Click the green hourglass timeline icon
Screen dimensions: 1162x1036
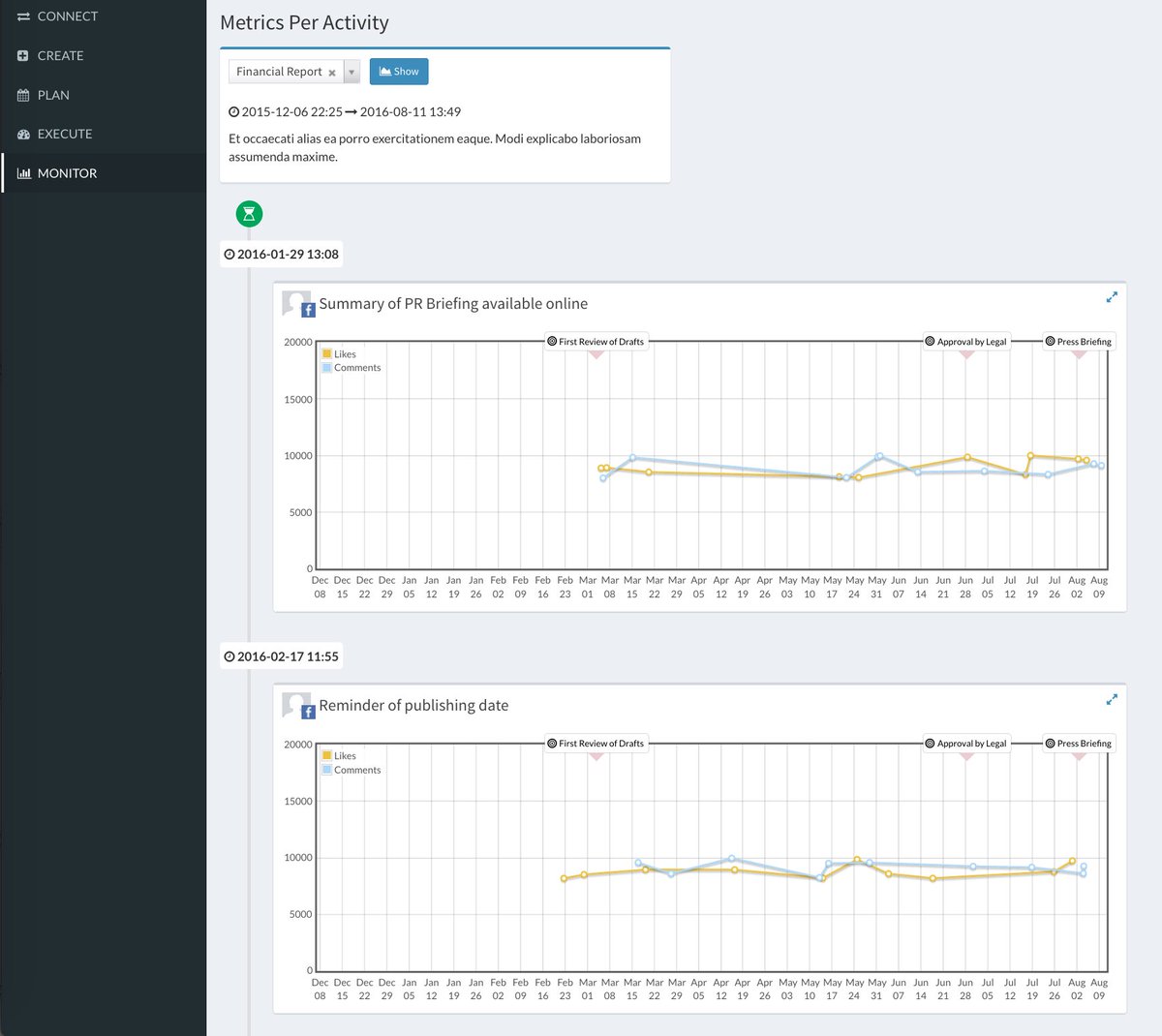[x=249, y=213]
